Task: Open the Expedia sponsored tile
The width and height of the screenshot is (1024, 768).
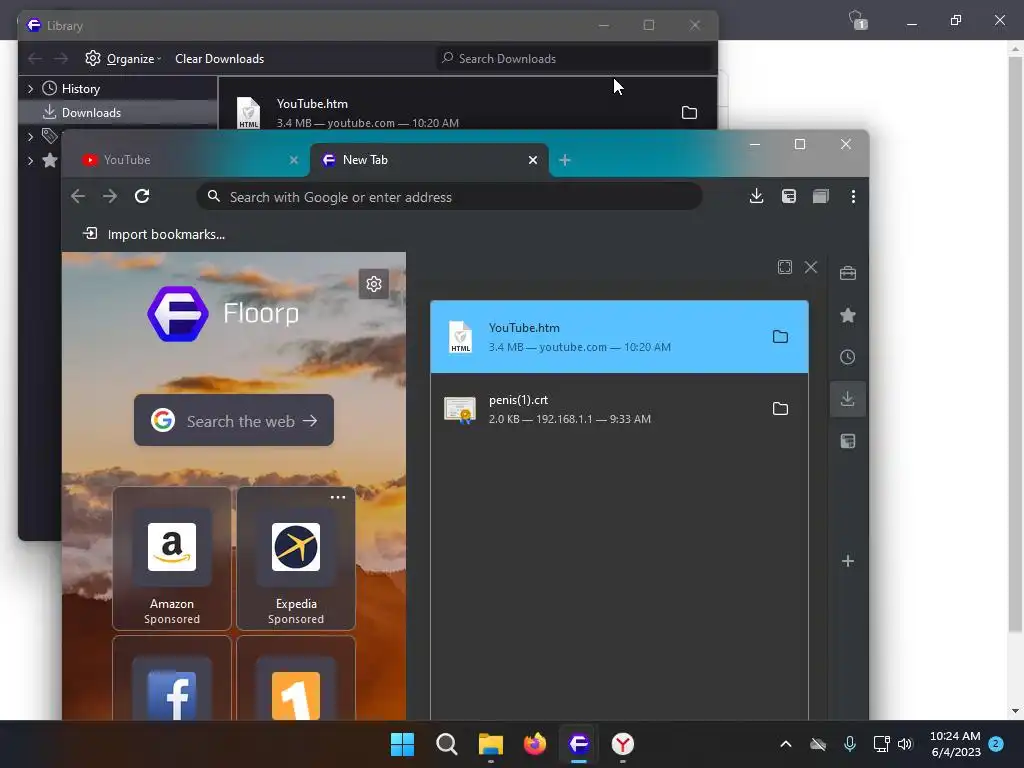Action: [296, 559]
